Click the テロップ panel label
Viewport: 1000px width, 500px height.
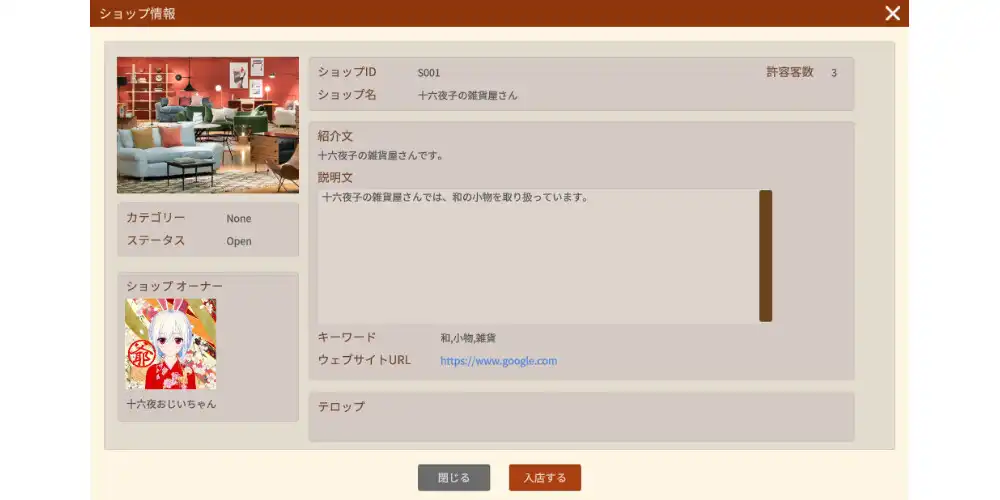pyautogui.click(x=341, y=406)
